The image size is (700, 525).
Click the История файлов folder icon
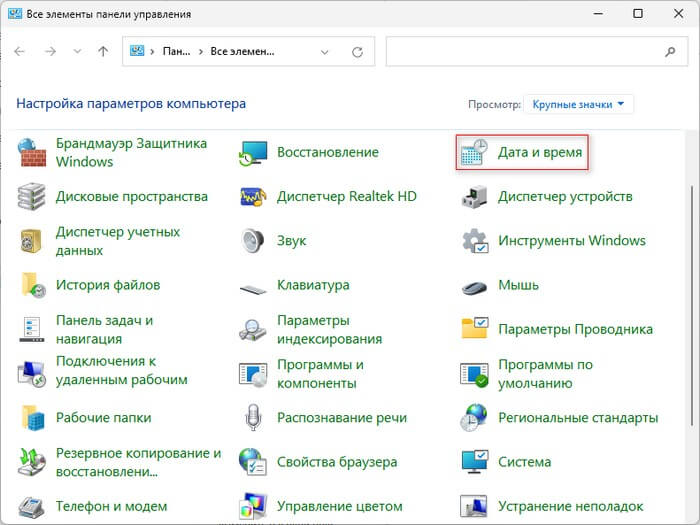pos(33,285)
